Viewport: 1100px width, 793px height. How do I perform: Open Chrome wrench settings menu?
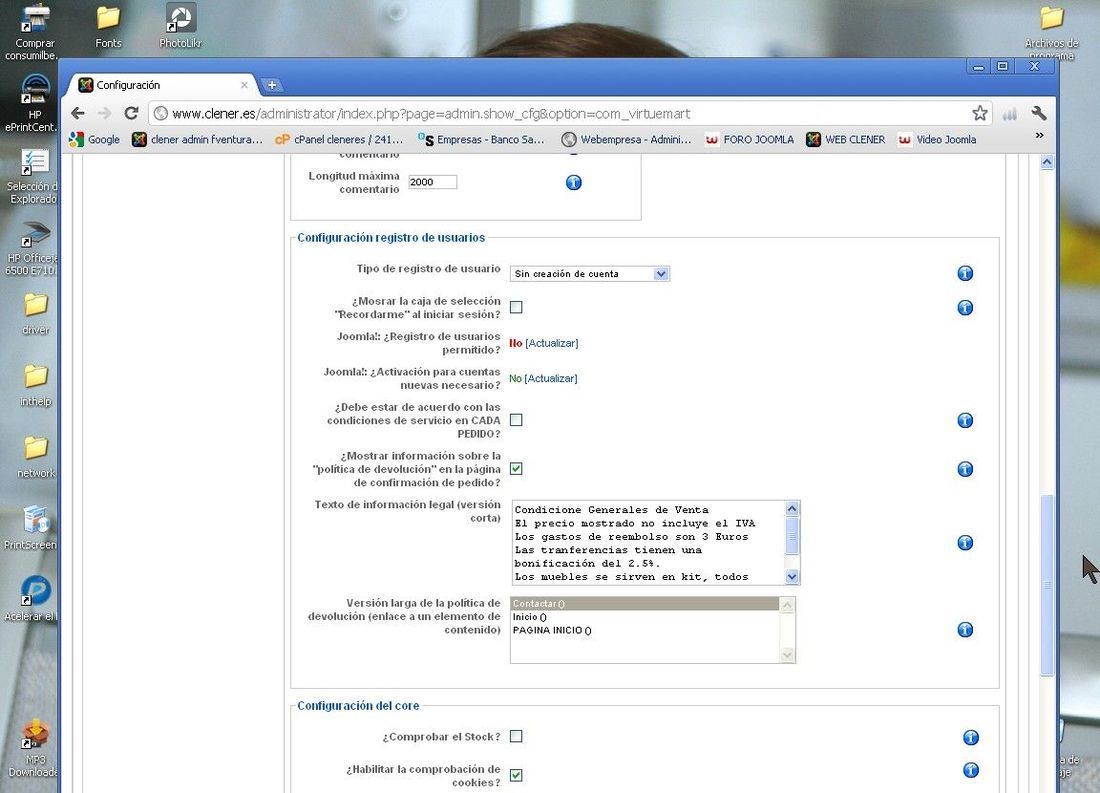pos(1039,113)
